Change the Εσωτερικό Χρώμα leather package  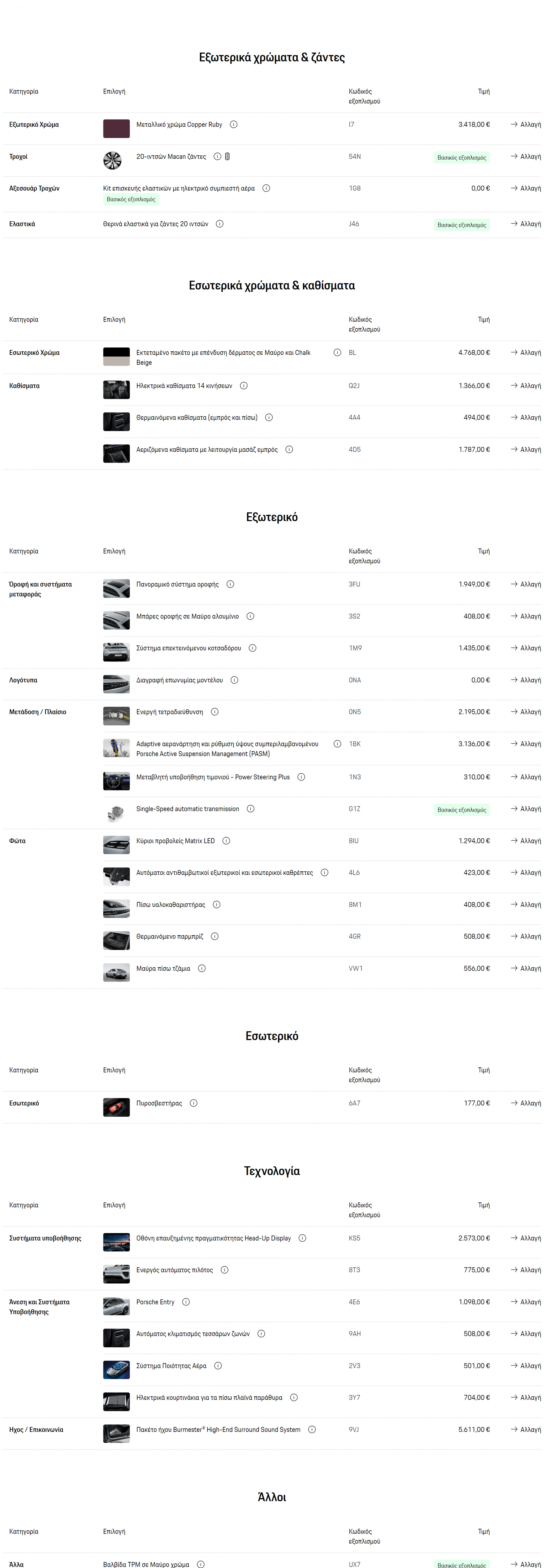[x=526, y=353]
